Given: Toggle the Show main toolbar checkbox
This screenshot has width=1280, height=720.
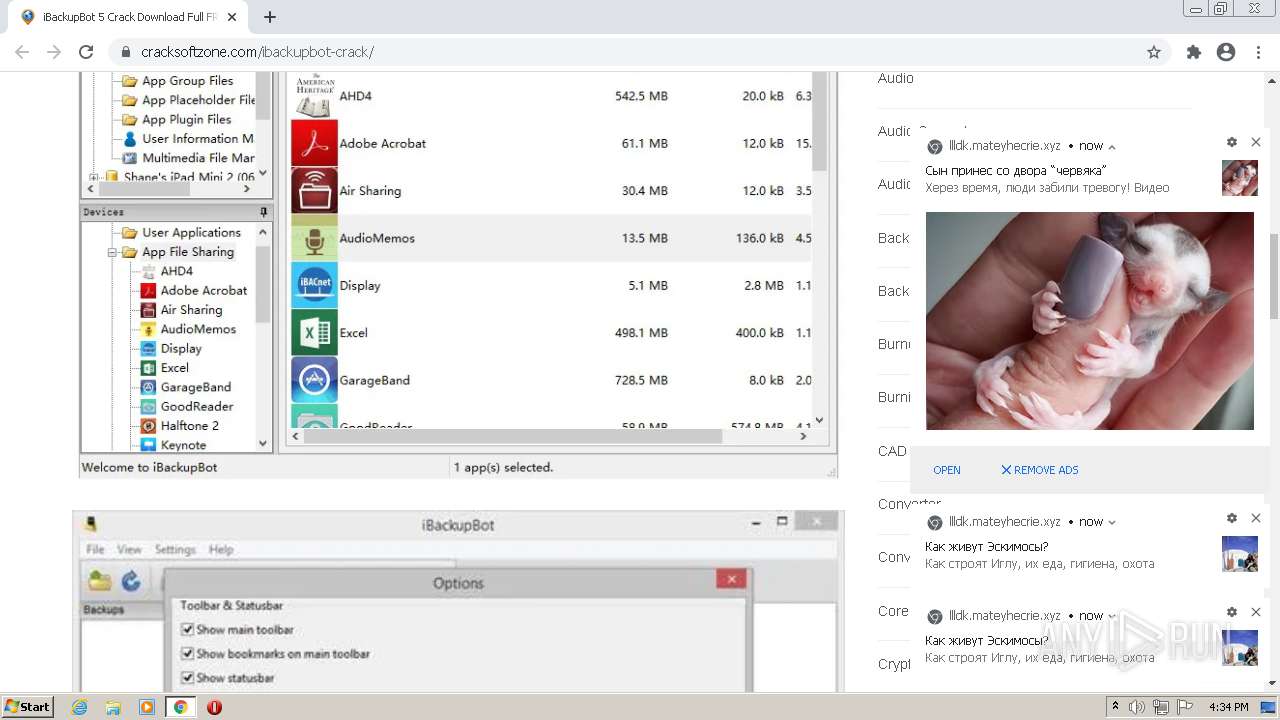Looking at the screenshot, I should pos(187,630).
